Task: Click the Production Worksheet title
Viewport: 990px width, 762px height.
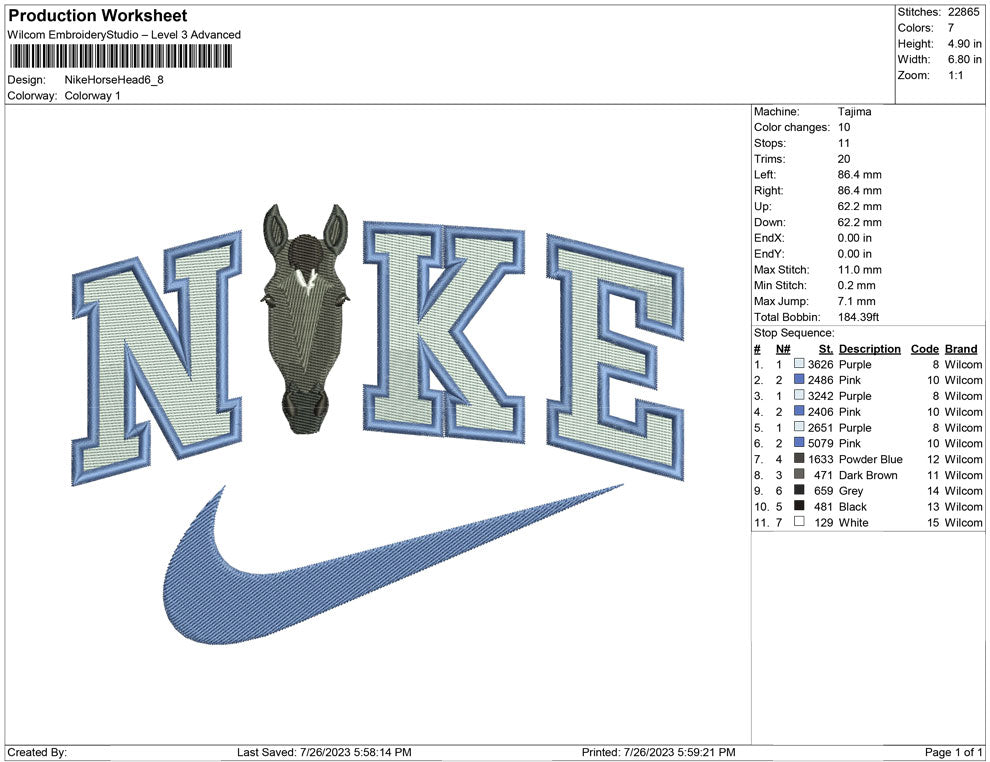Action: click(98, 15)
